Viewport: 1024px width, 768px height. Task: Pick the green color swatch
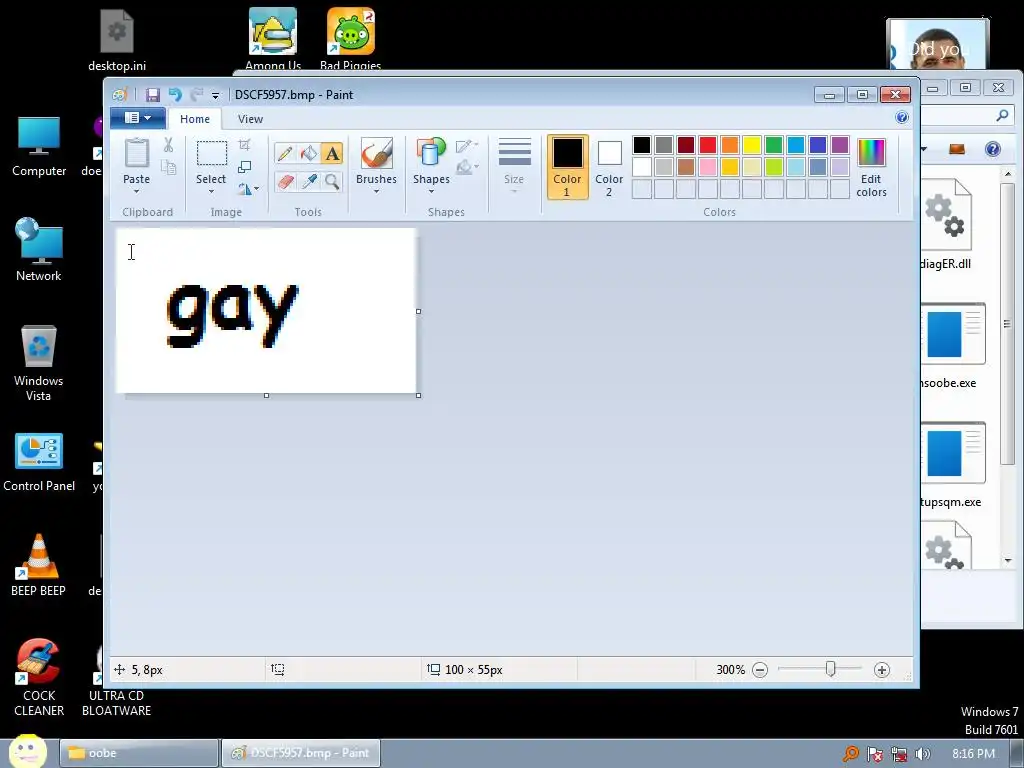click(774, 145)
